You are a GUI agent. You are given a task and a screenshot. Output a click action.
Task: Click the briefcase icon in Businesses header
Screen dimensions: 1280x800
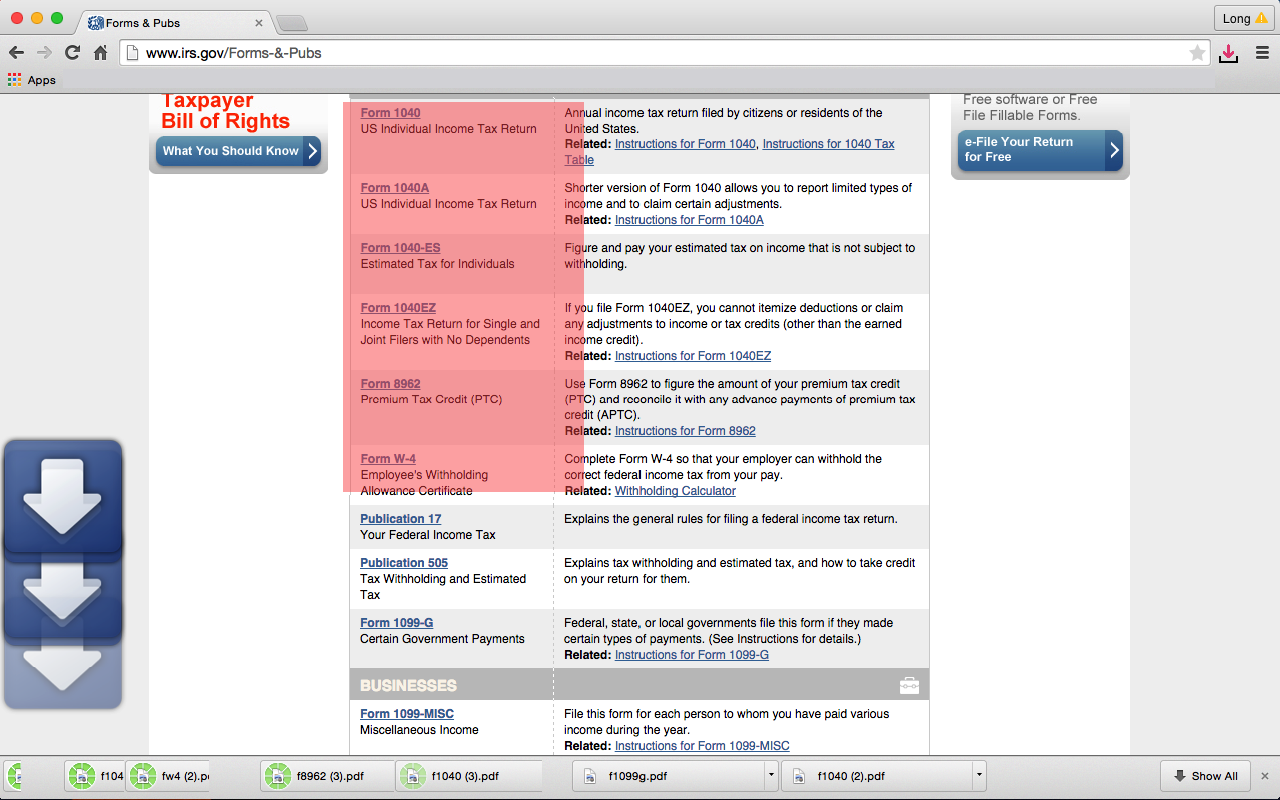coord(909,685)
